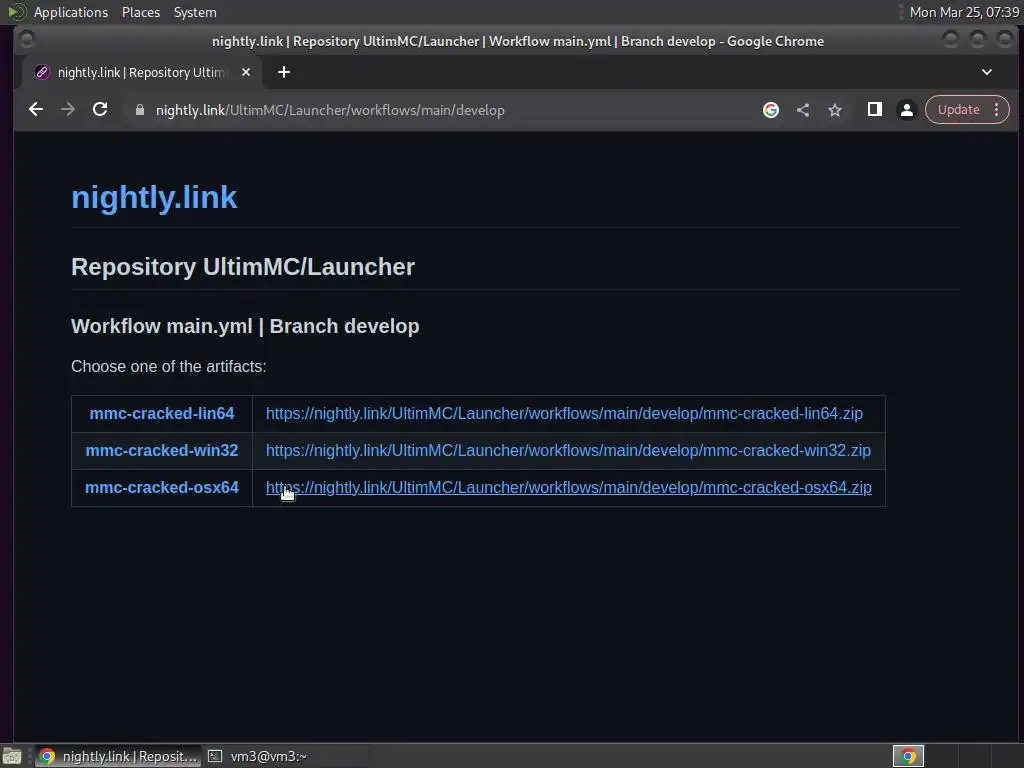Expand the tab search dropdown
Image resolution: width=1024 pixels, height=768 pixels.
(x=987, y=72)
